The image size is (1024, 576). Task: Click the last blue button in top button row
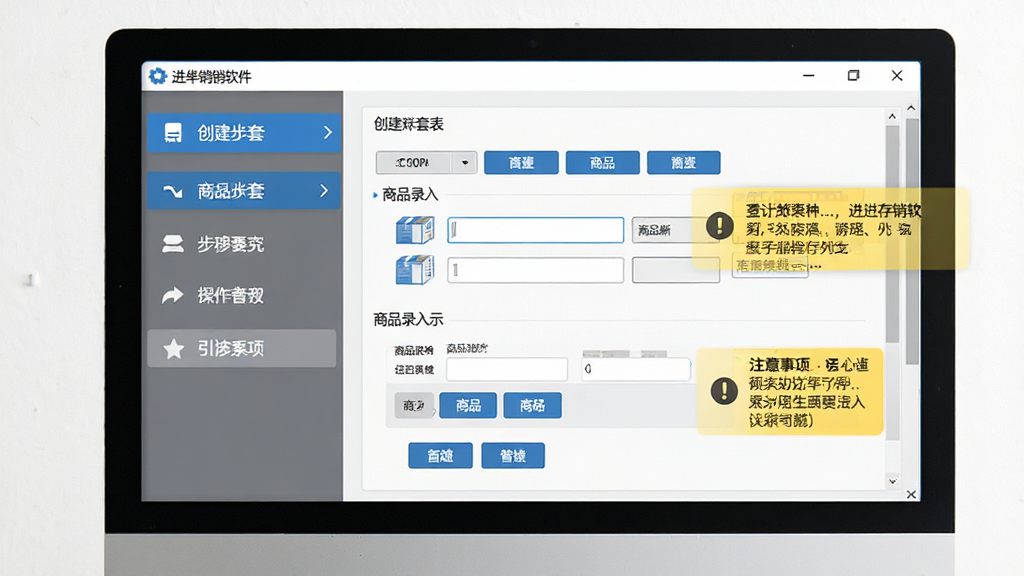point(684,163)
